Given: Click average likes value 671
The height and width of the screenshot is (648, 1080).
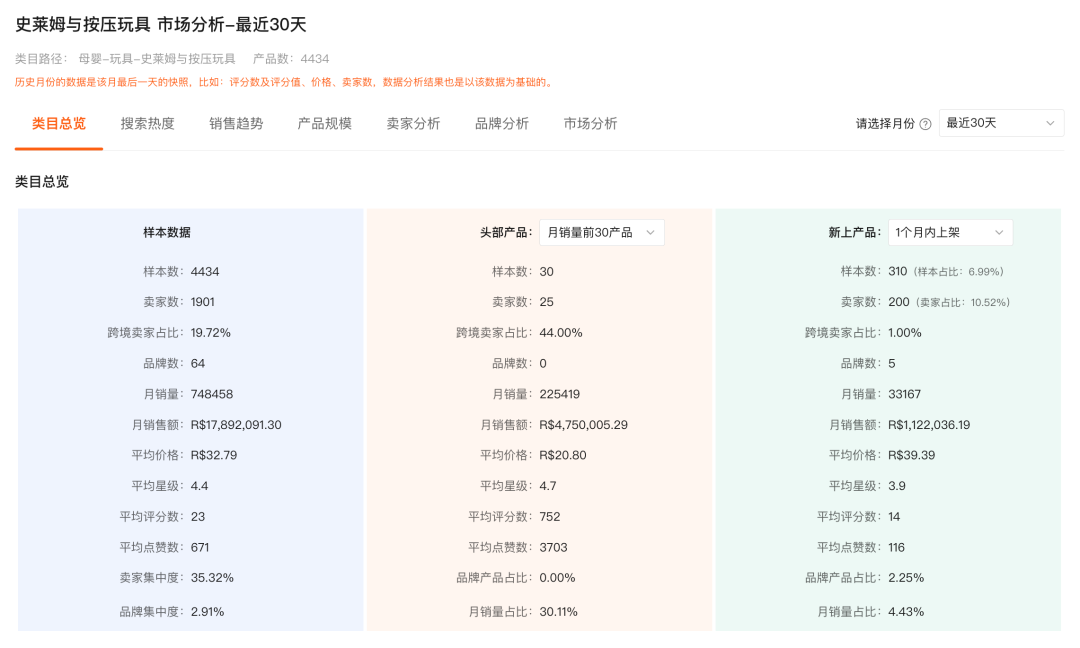Looking at the screenshot, I should (x=200, y=547).
